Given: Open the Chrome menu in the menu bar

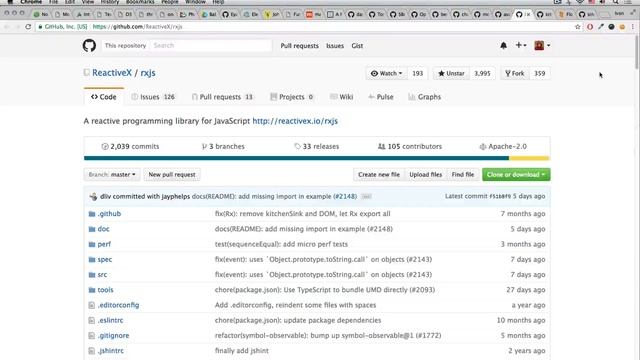Looking at the screenshot, I should point(31,2).
